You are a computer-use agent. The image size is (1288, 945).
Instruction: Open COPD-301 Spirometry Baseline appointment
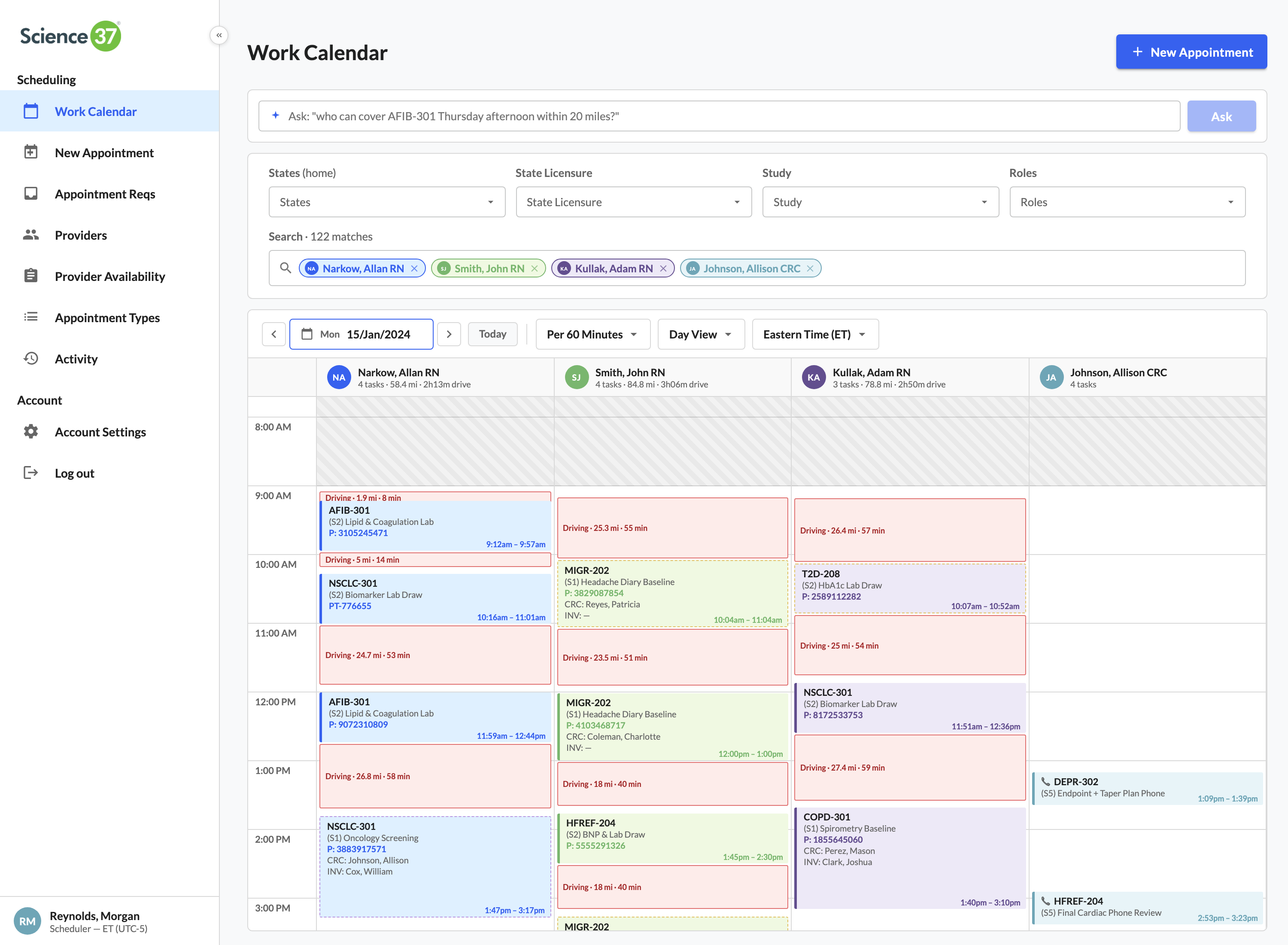(910, 858)
